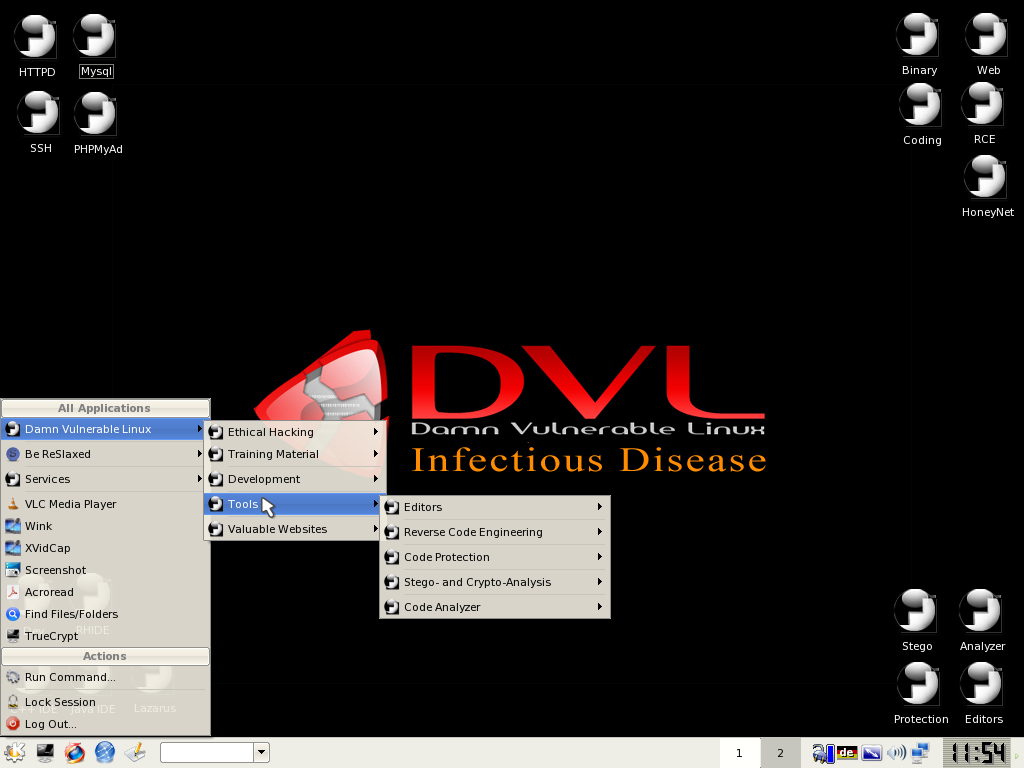Open the Stego desktop icon
Screen dimensions: 1024x768
(916, 612)
